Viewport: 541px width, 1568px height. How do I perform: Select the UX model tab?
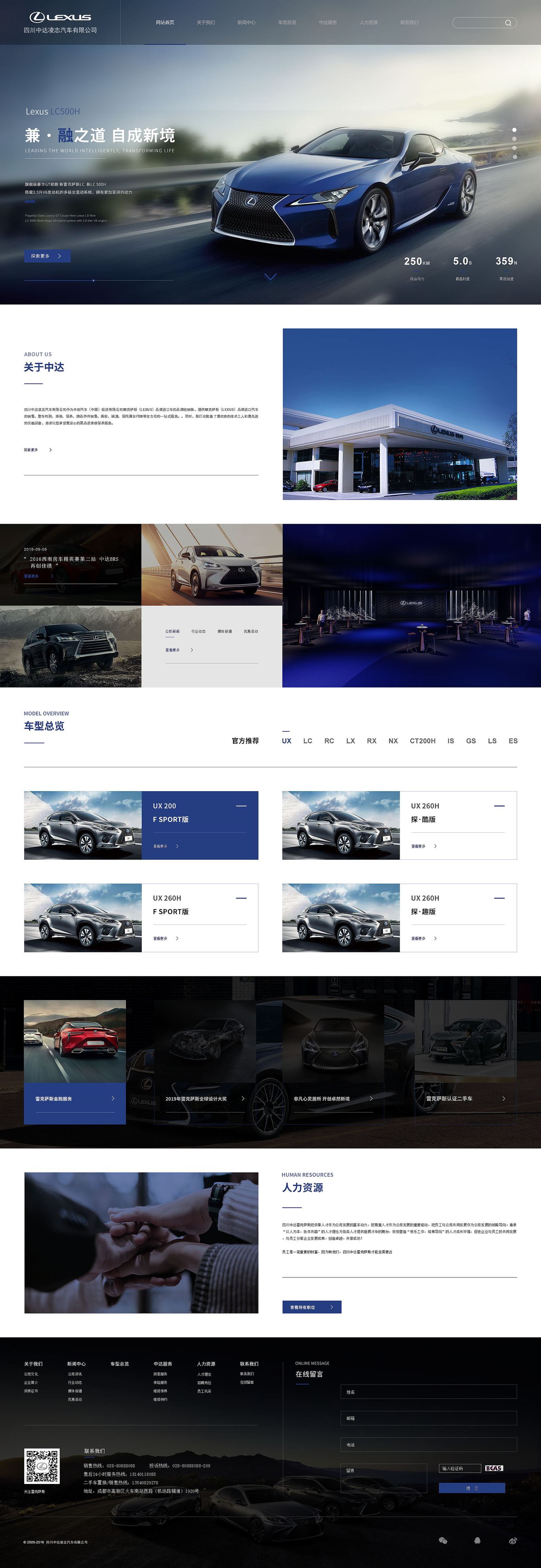(x=287, y=741)
